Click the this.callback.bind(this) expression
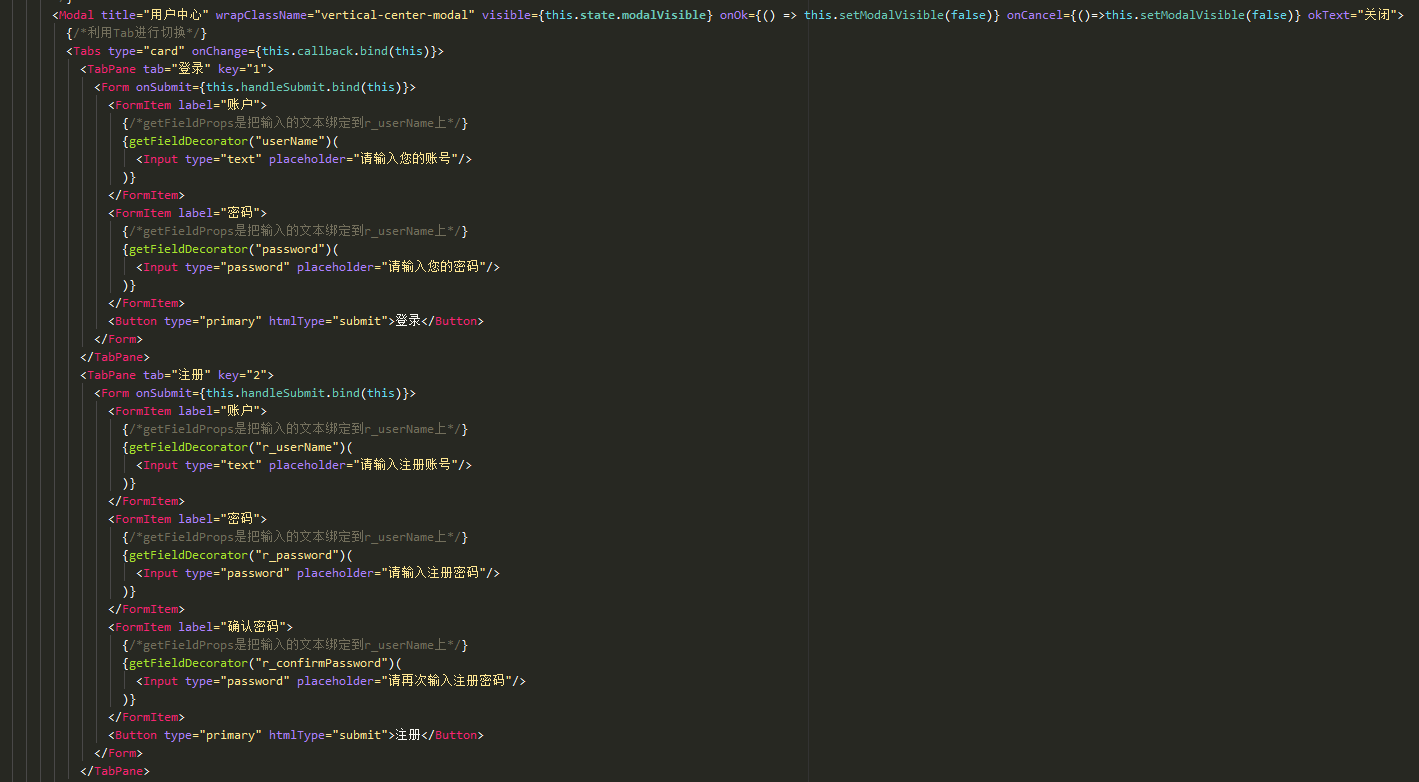This screenshot has width=1419, height=782. pos(348,51)
